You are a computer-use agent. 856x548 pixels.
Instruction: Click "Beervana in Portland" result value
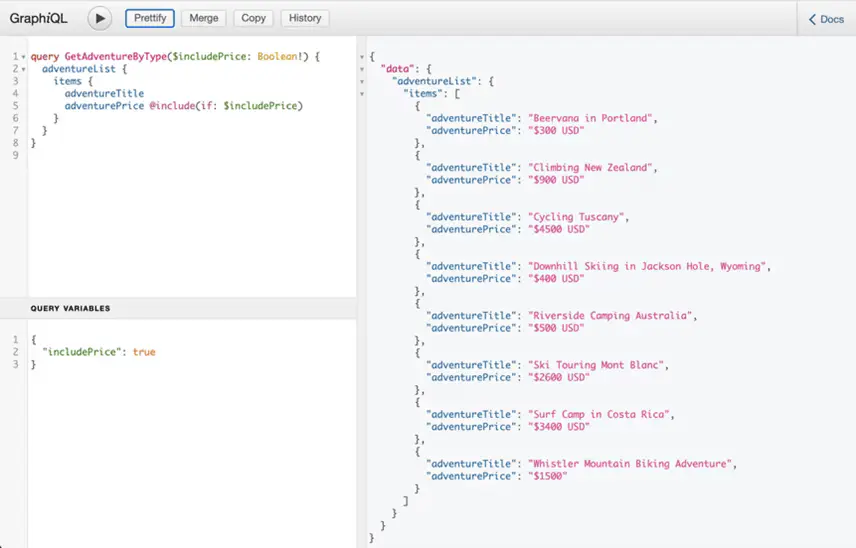(591, 118)
